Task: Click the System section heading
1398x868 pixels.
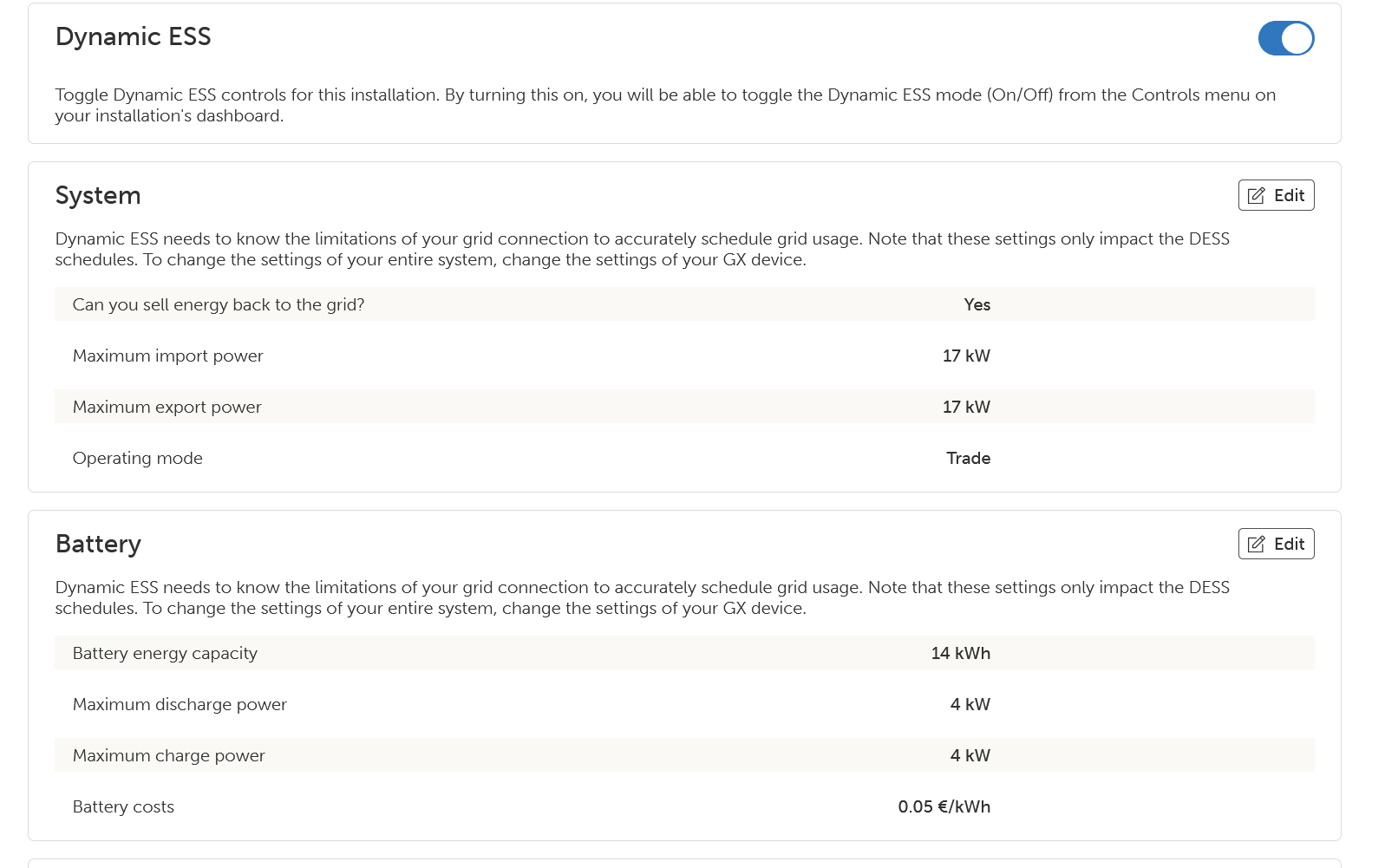Action: pos(98,196)
